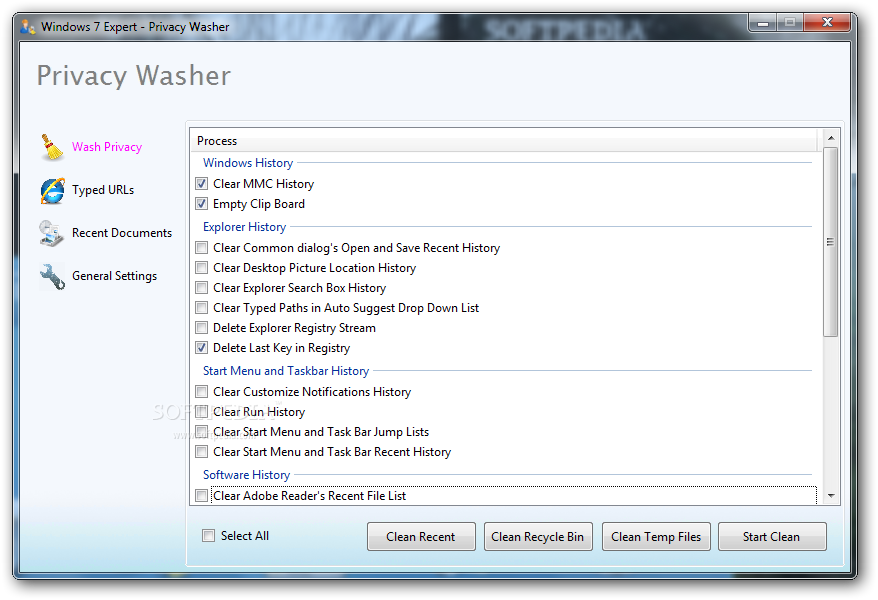
Task: Uncheck Clear MMC History
Action: [x=202, y=184]
